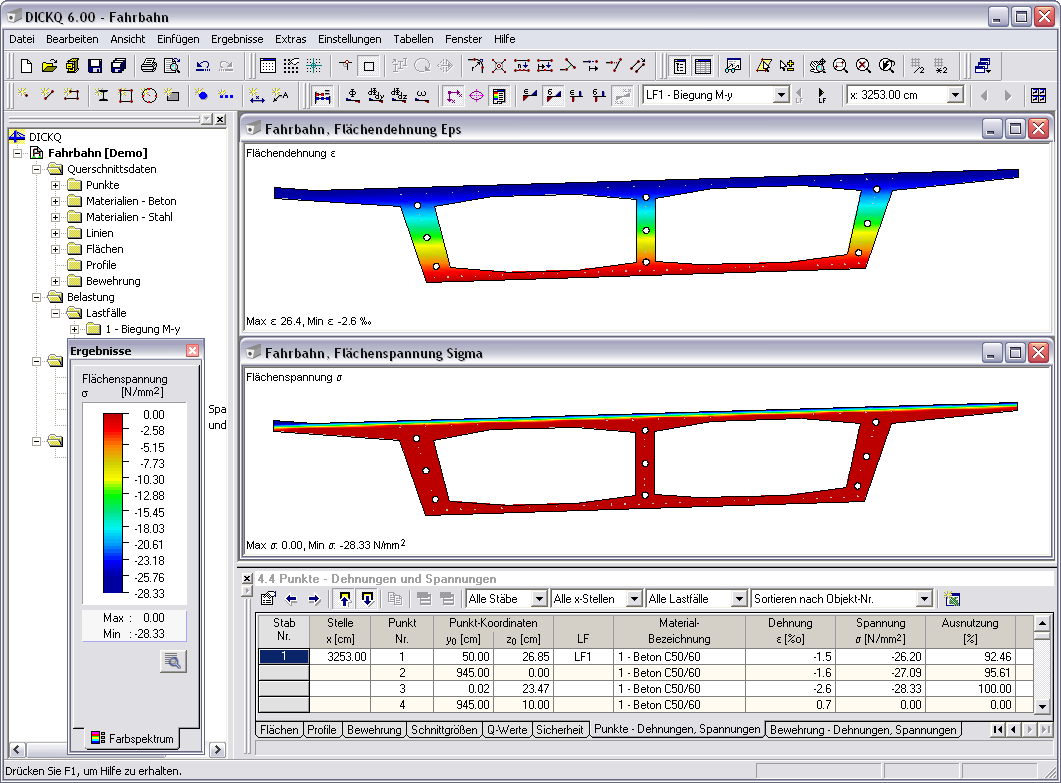Toggle the results display icon with red-blue bars
1061x783 pixels.
click(x=322, y=95)
